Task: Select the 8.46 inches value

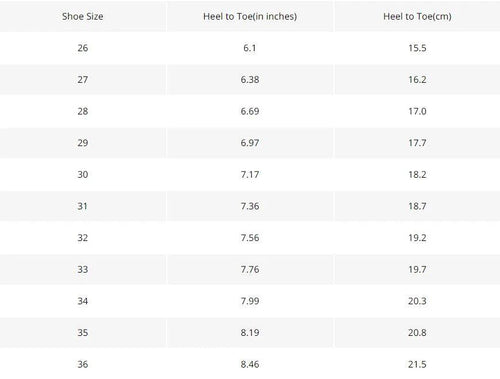Action: click(250, 364)
